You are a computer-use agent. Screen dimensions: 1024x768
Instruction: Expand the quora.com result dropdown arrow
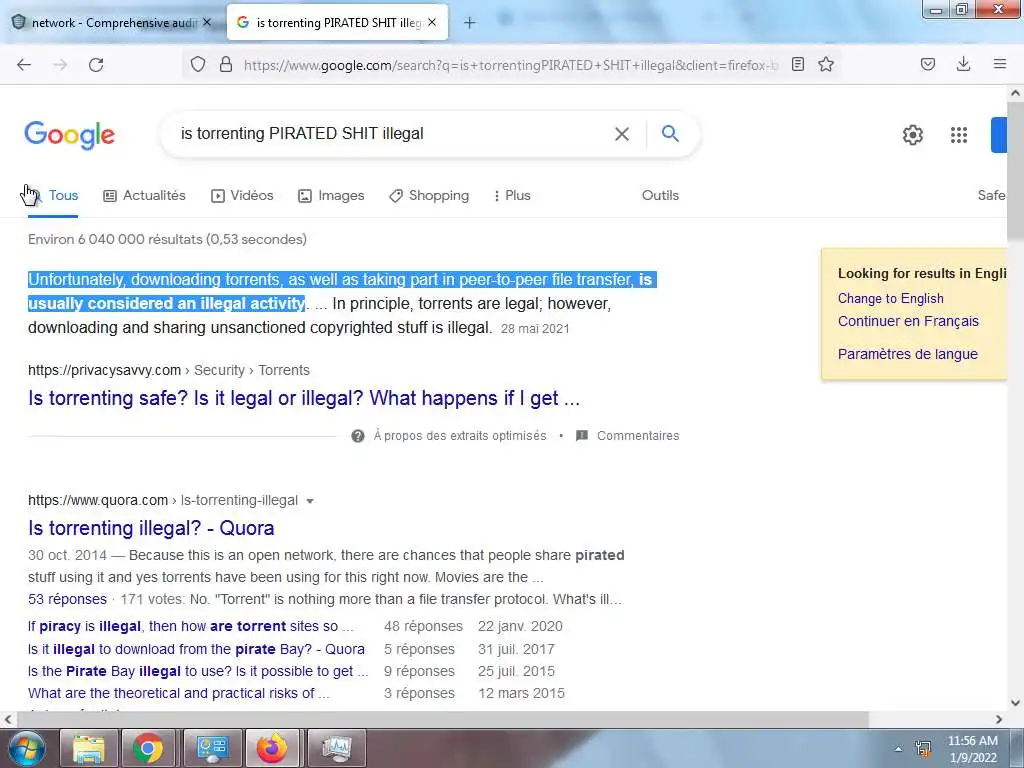click(x=310, y=501)
